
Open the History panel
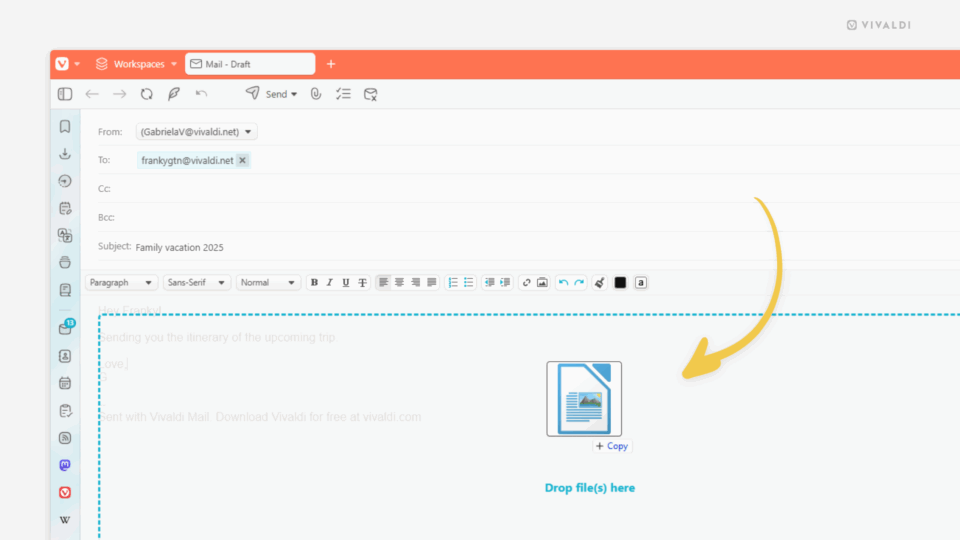pyautogui.click(x=65, y=181)
